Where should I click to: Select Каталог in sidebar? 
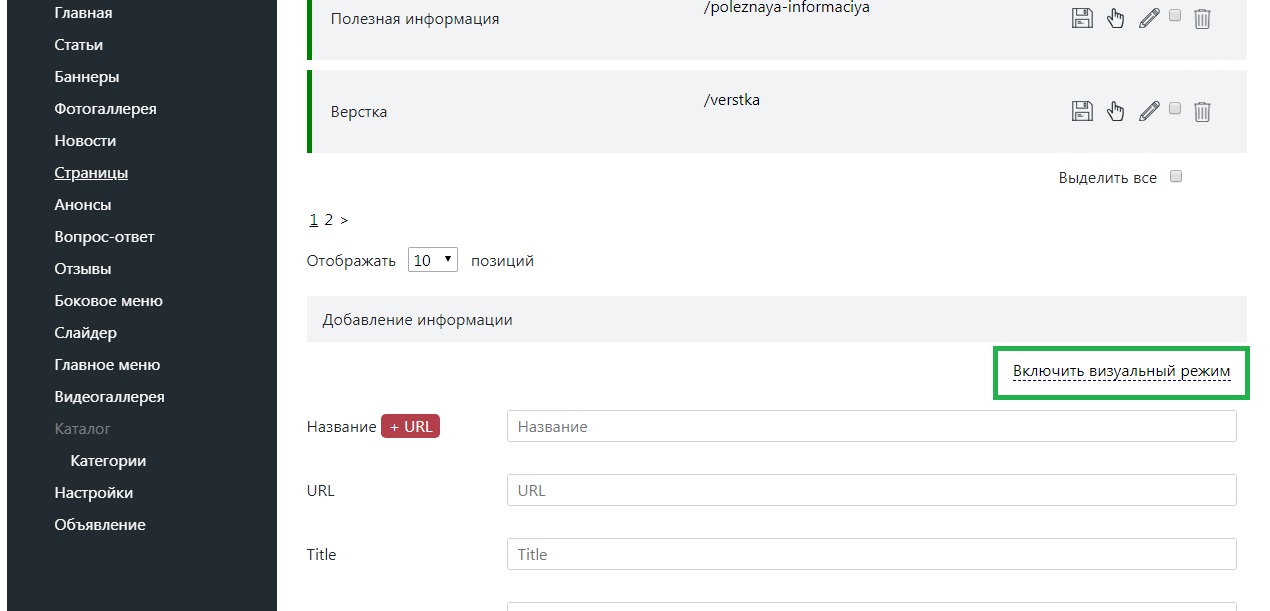(82, 429)
